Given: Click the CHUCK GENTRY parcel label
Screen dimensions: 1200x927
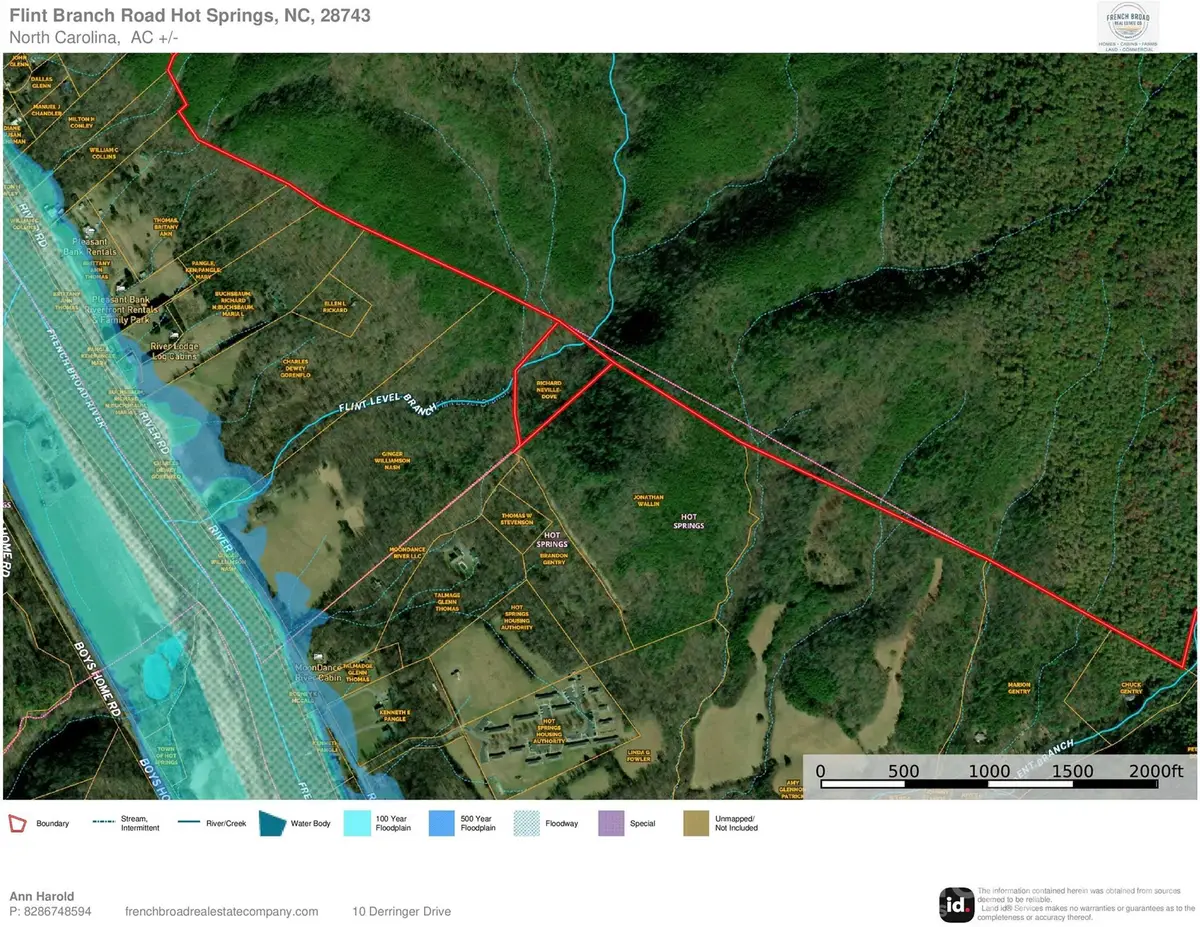Looking at the screenshot, I should point(1131,689).
